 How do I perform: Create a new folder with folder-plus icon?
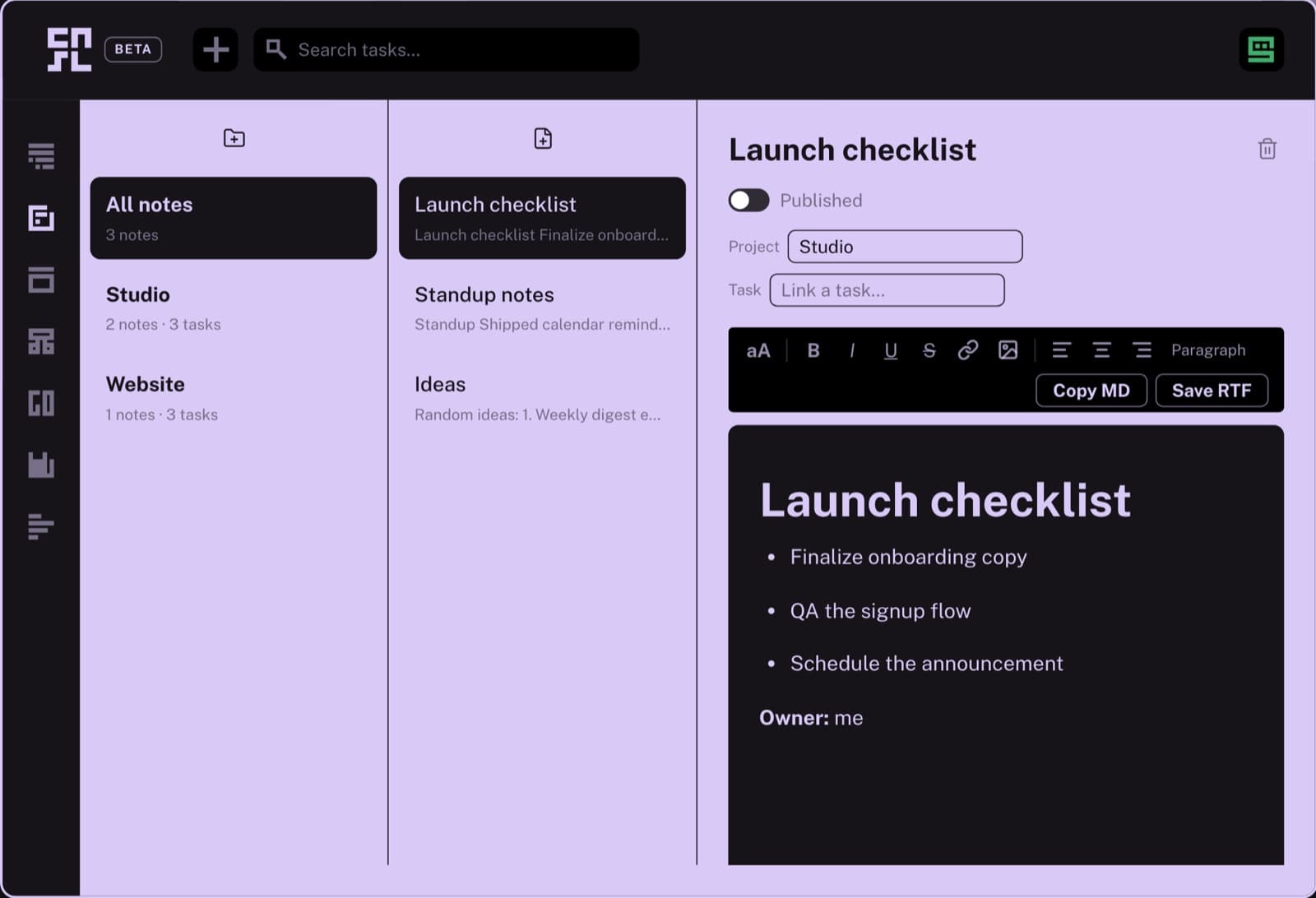(234, 138)
